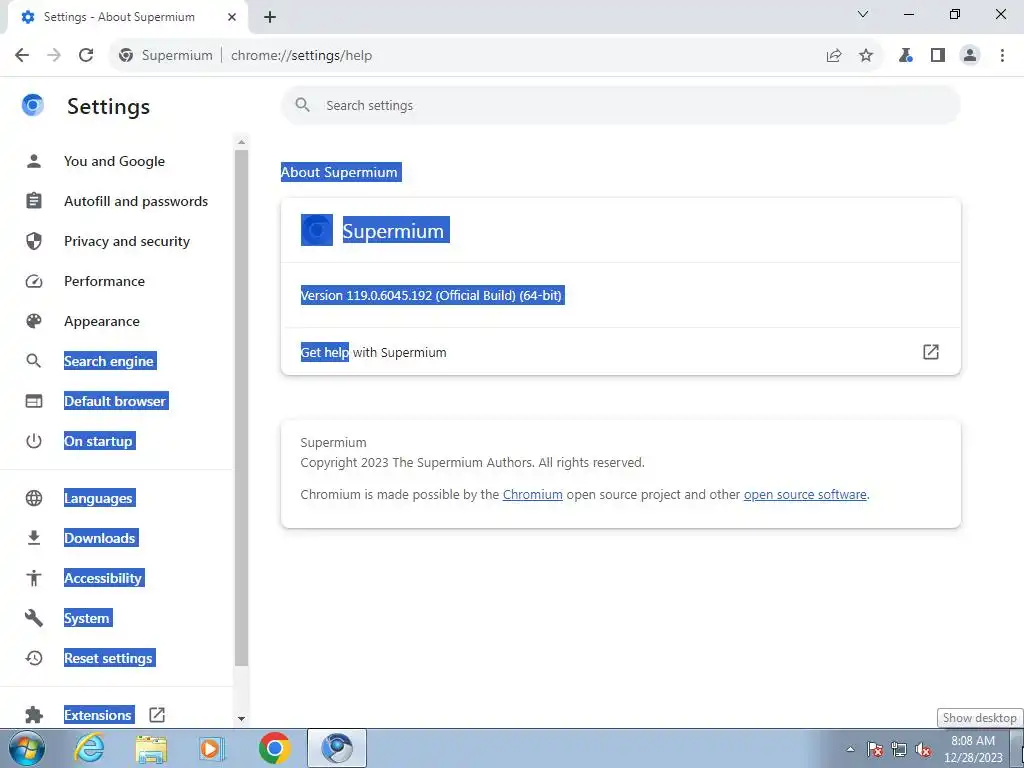This screenshot has height=768, width=1024.
Task: Open the three-dot browser menu
Action: click(x=1002, y=56)
